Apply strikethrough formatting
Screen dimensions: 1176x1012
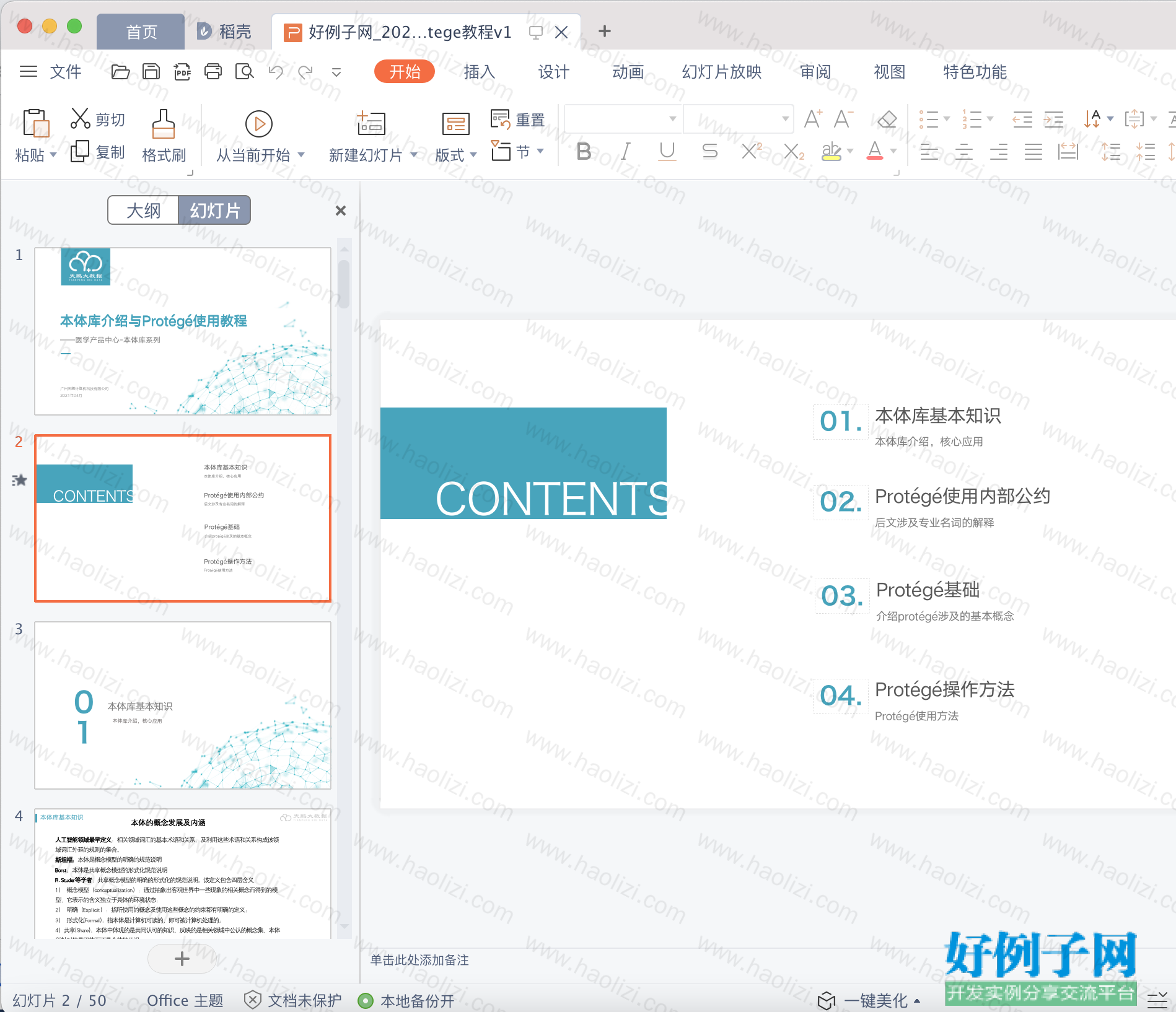[710, 151]
